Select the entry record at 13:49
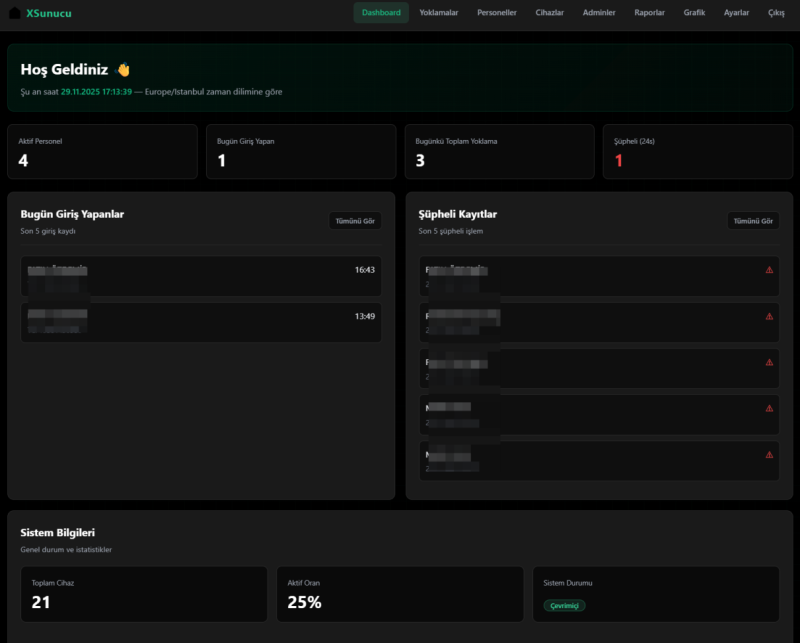 point(201,323)
